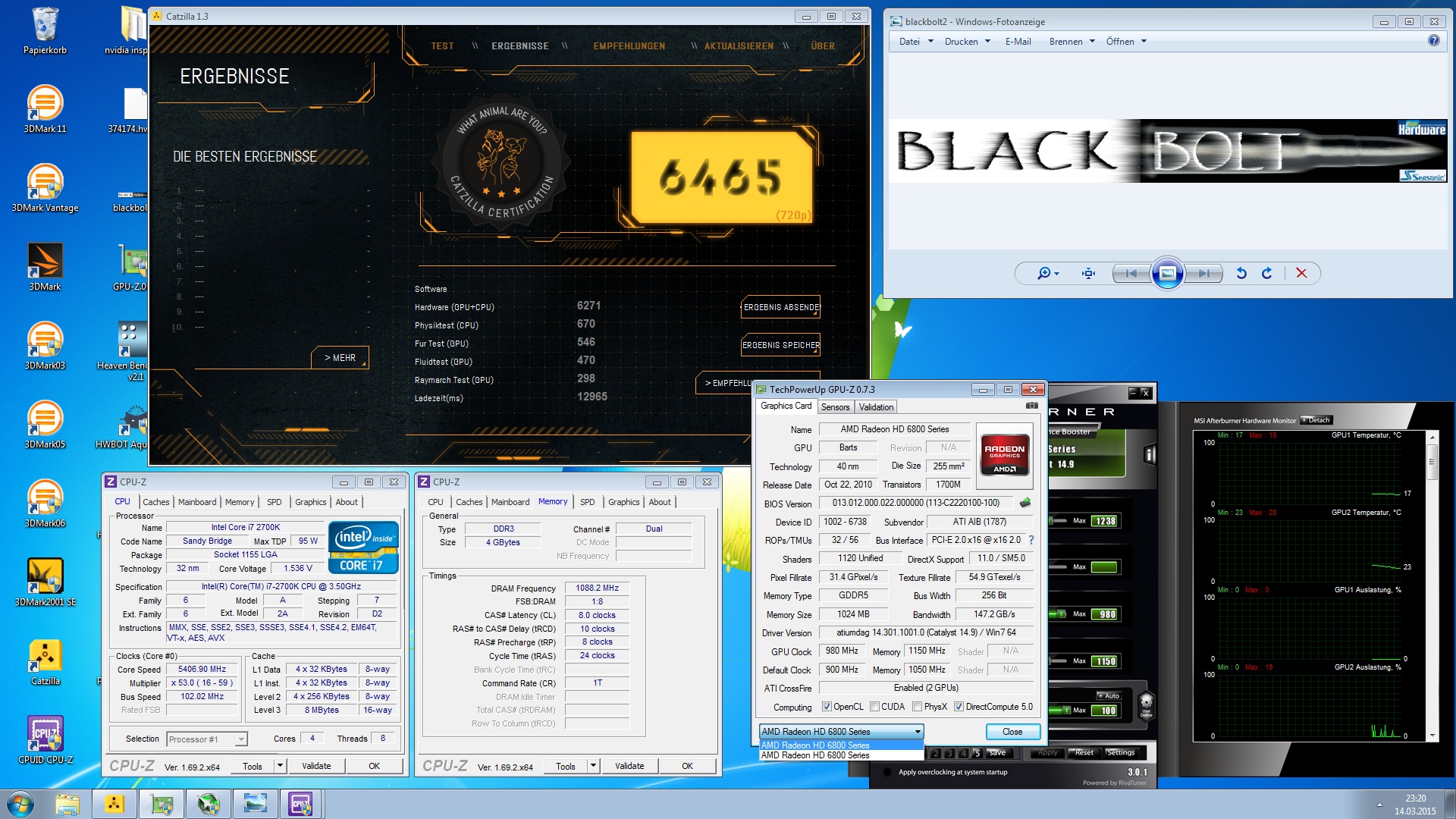Open GPU selection dropdown in GPU-Z

click(x=841, y=732)
